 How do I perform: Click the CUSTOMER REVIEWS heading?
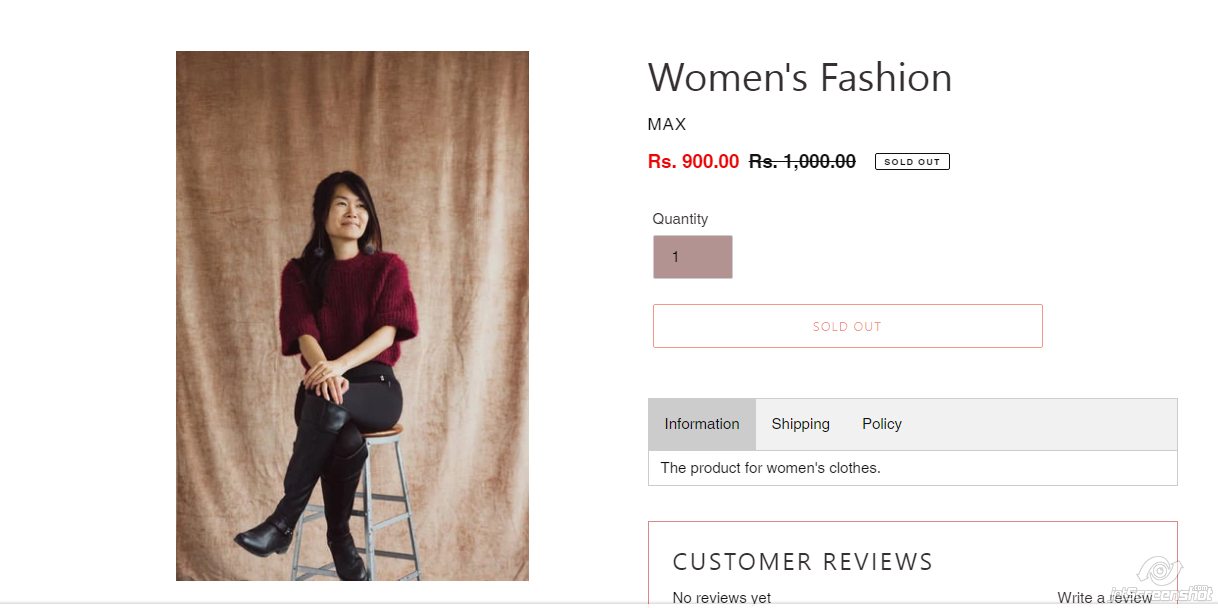click(x=802, y=562)
